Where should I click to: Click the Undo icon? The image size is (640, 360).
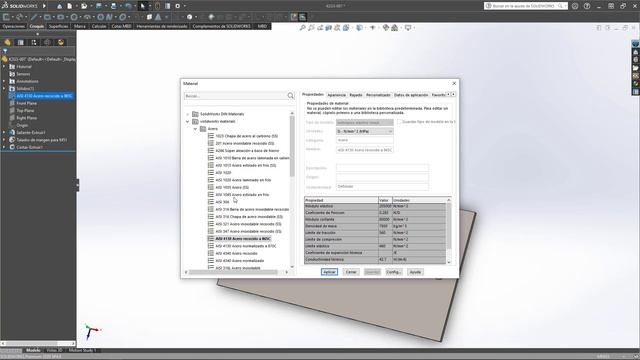[x=128, y=6]
